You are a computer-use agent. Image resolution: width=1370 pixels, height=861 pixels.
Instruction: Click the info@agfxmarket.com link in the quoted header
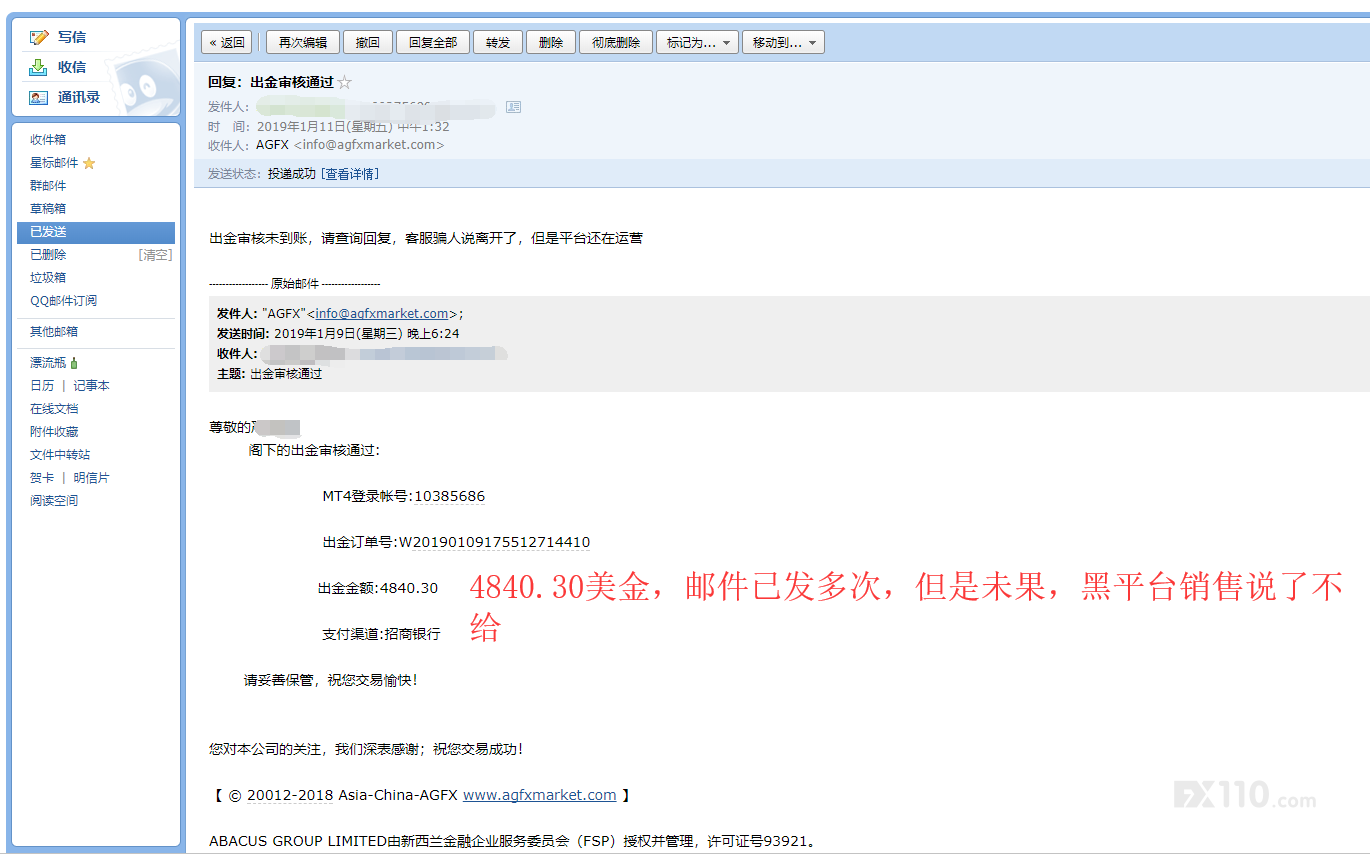tap(382, 314)
